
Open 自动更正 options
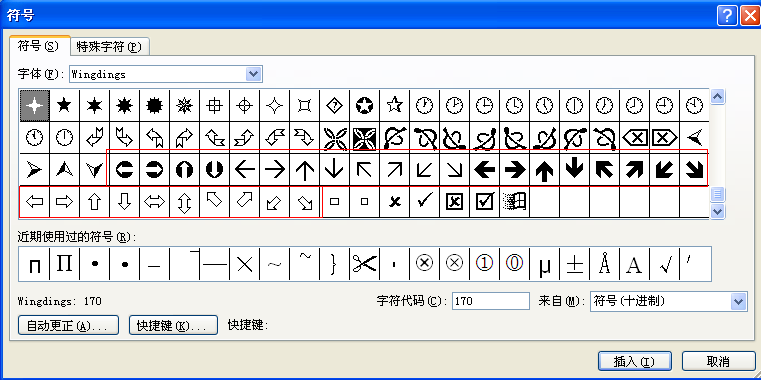pos(68,325)
